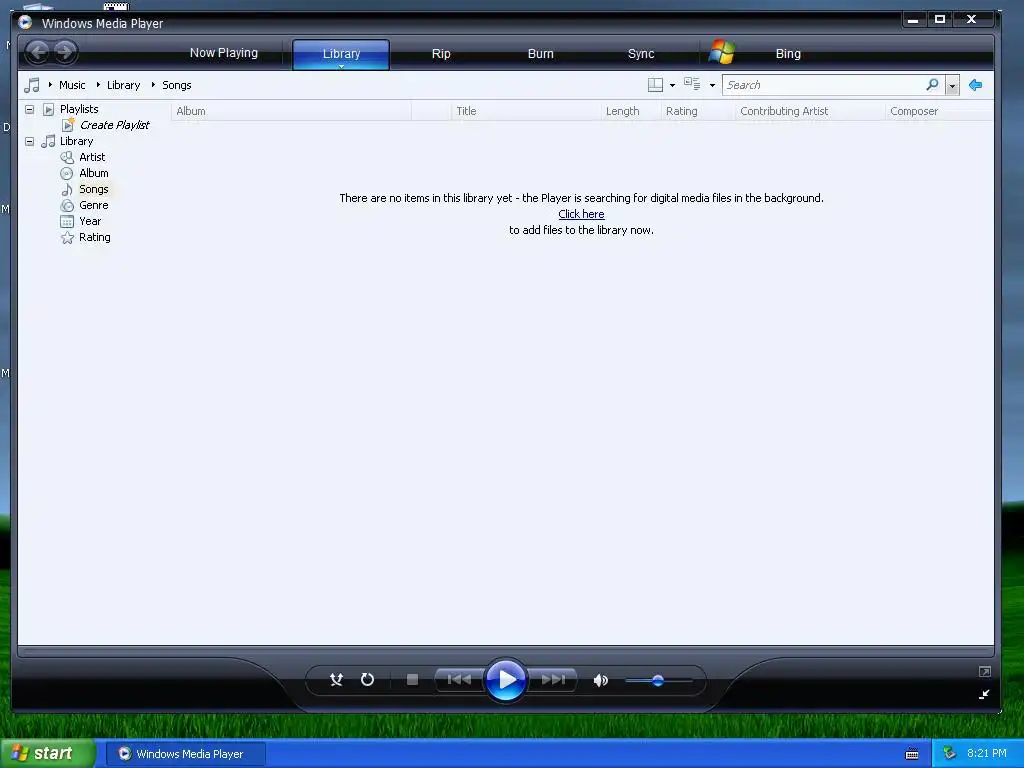This screenshot has width=1024, height=768.
Task: Click Windows Media Player taskbar button
Action: (185, 754)
